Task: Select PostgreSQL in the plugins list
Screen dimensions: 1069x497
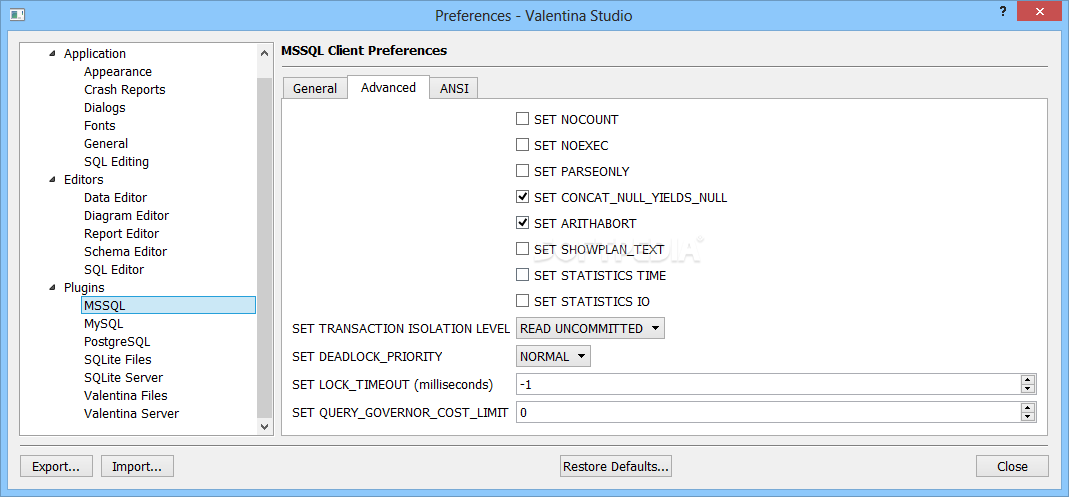Action: pyautogui.click(x=117, y=342)
